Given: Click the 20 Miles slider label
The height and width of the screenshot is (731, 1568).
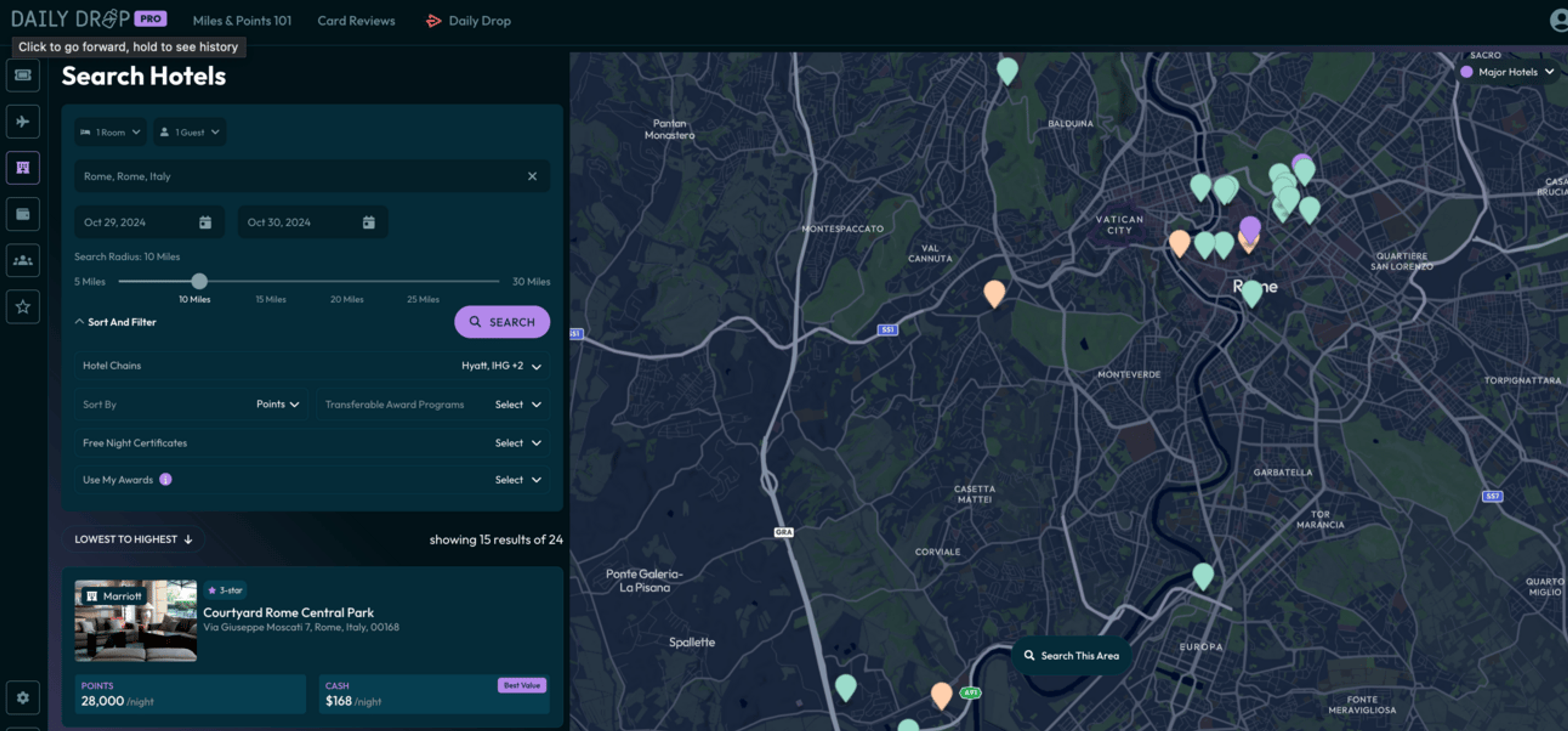Looking at the screenshot, I should [347, 300].
